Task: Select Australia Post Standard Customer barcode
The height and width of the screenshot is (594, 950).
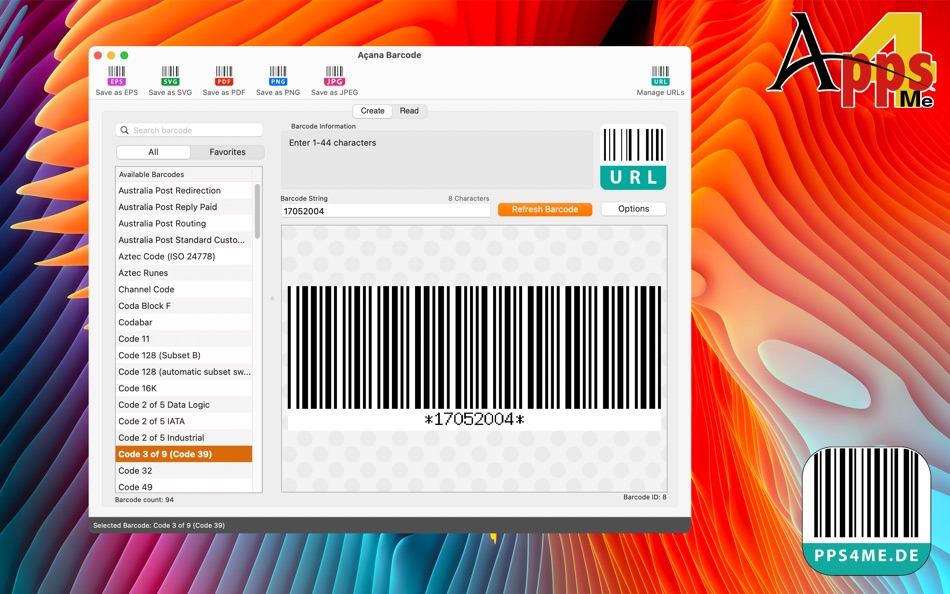Action: pos(184,240)
